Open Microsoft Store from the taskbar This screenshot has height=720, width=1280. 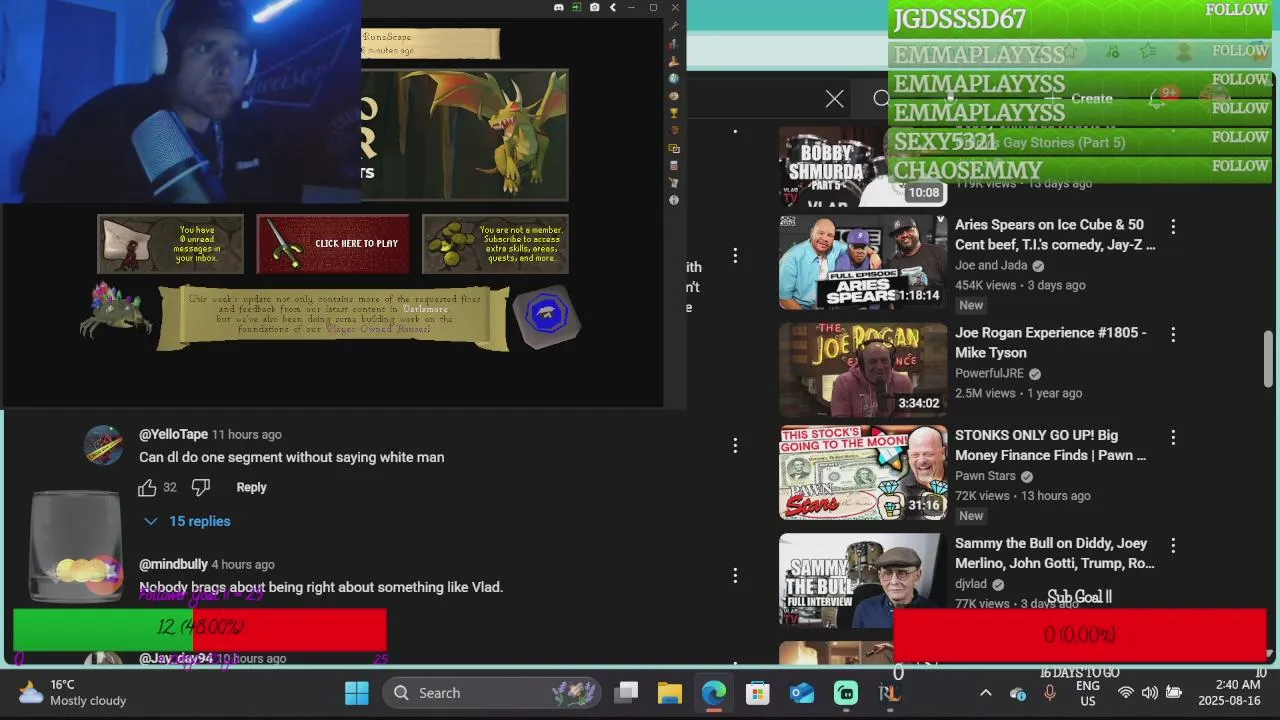(x=758, y=693)
